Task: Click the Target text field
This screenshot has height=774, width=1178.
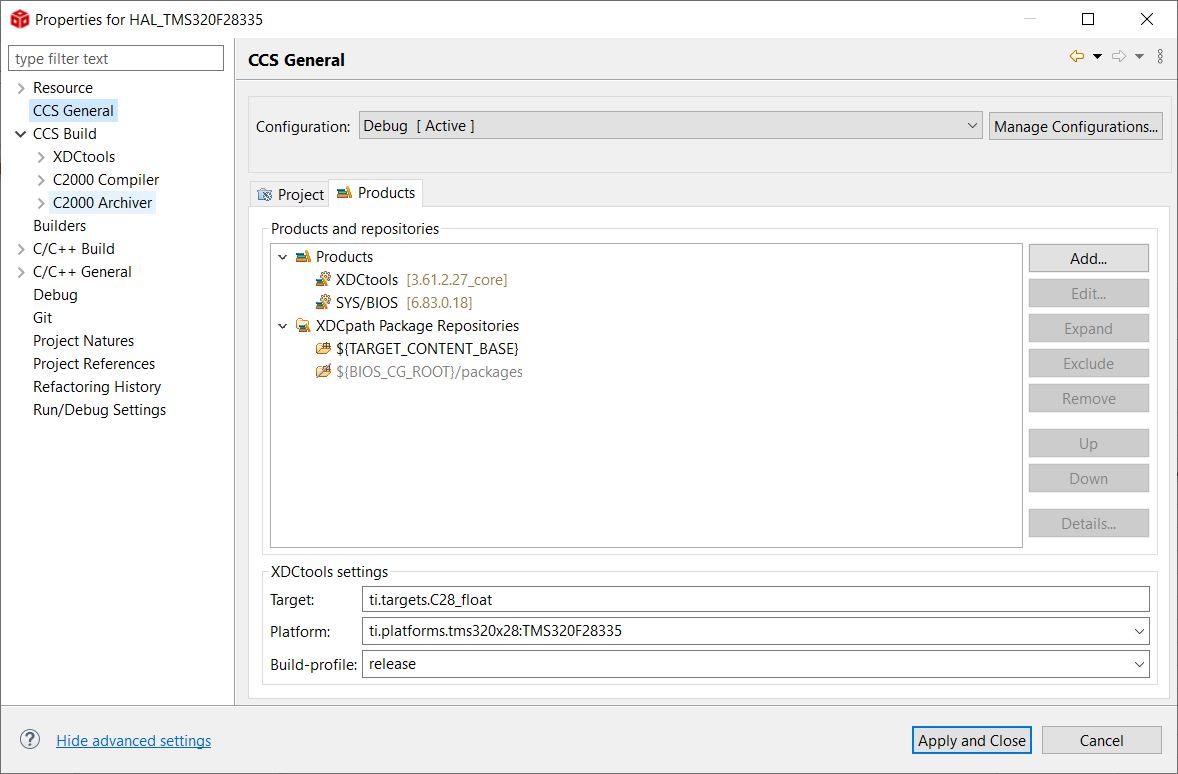Action: coord(755,600)
